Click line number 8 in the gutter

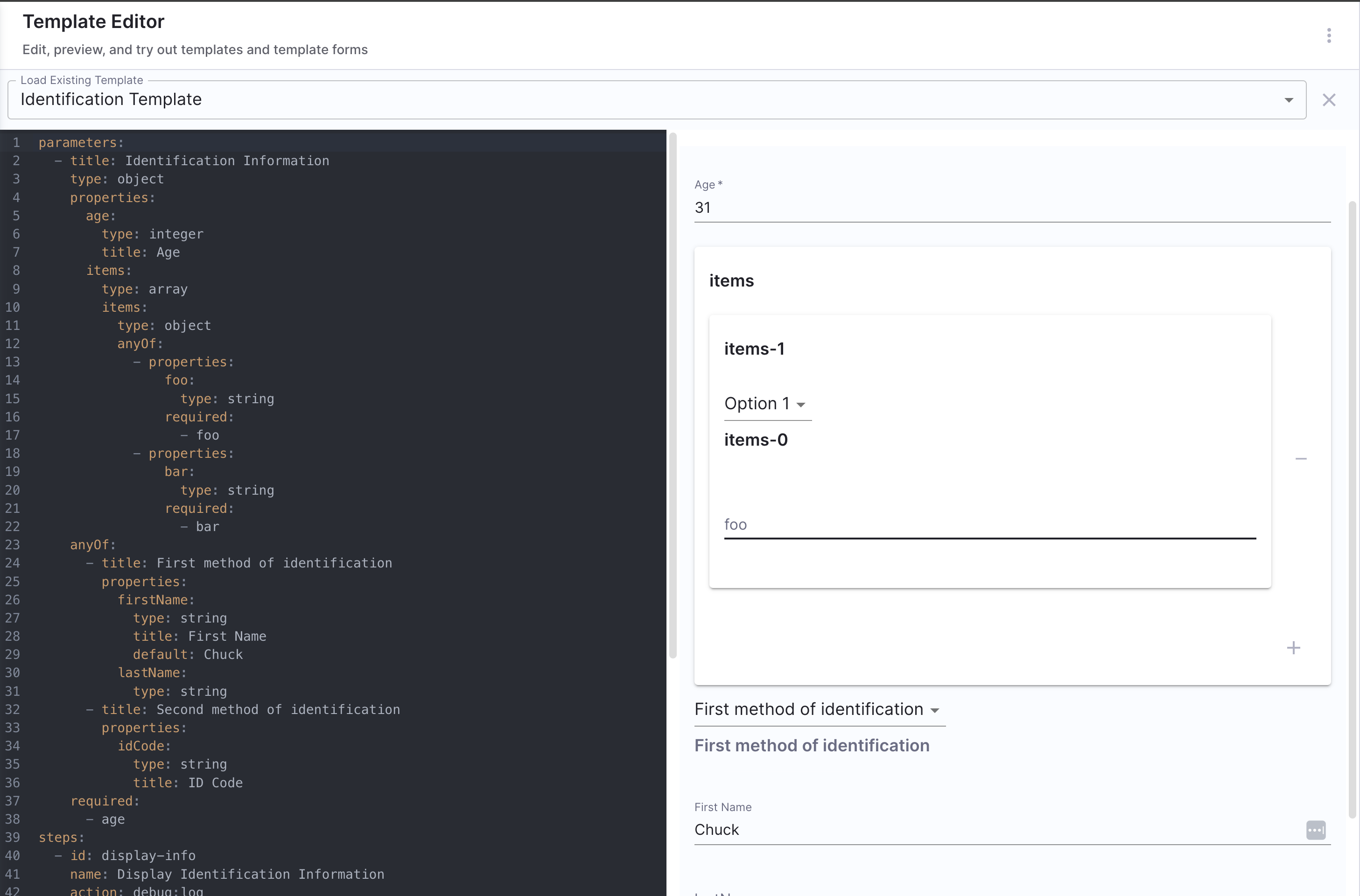[16, 270]
